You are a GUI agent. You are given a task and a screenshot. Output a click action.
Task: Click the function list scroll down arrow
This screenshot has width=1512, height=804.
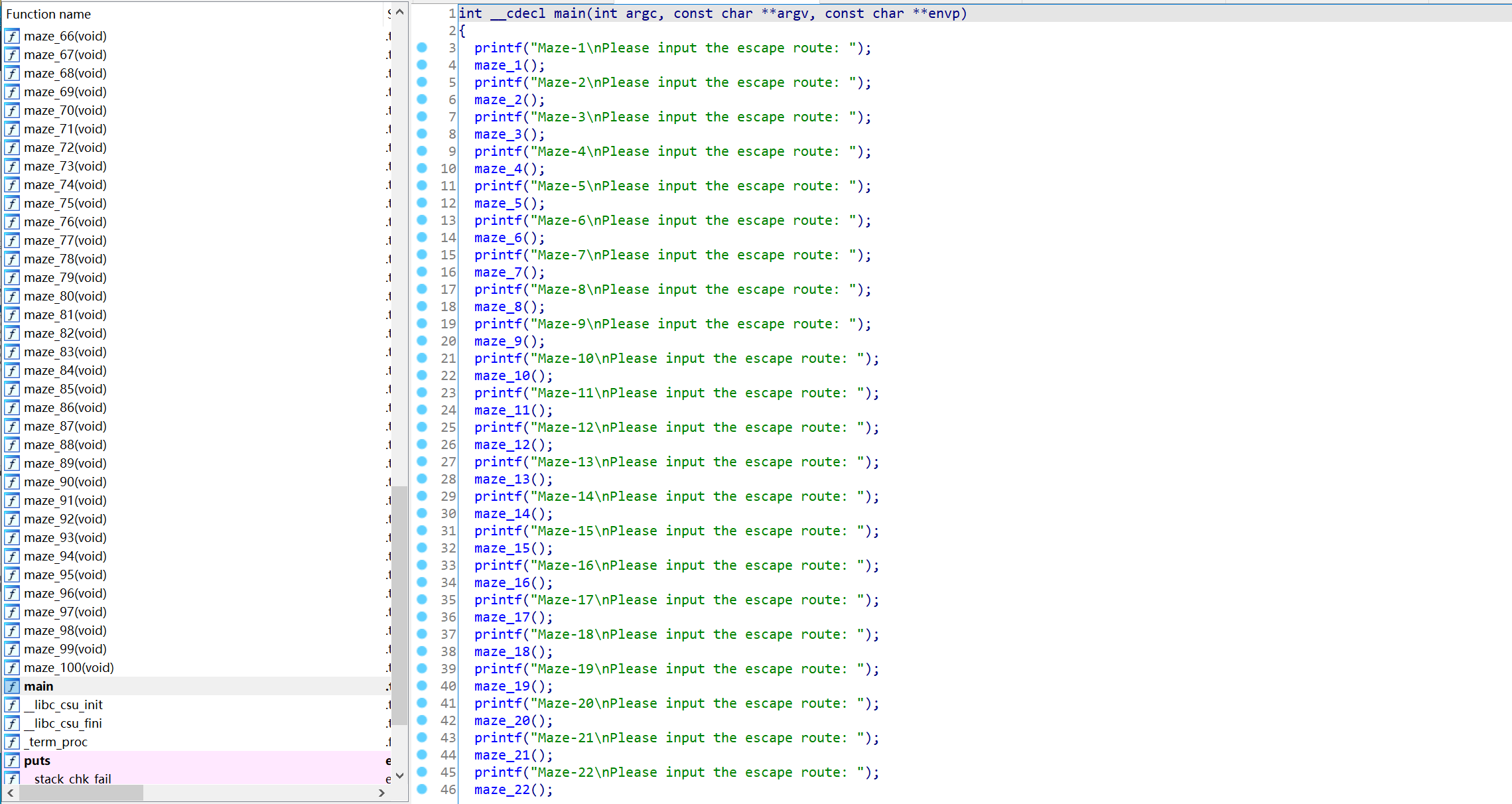(x=399, y=775)
